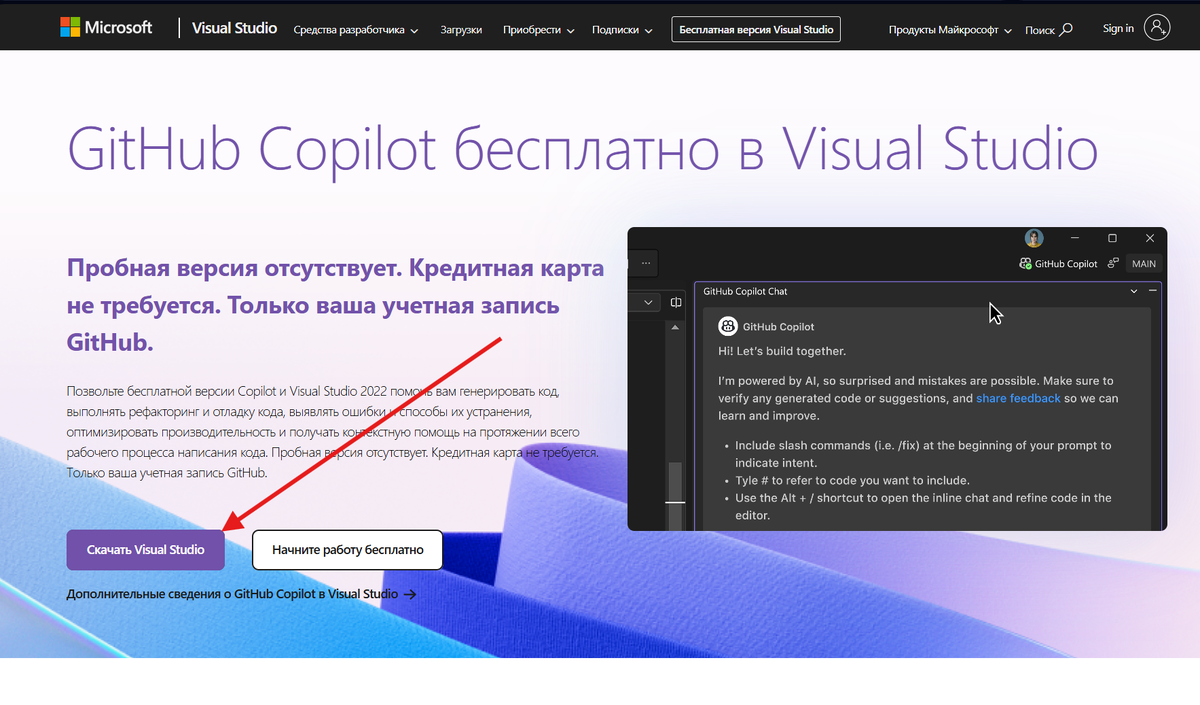Expand Средства разработчика menu
This screenshot has width=1200, height=705.
[x=356, y=30]
